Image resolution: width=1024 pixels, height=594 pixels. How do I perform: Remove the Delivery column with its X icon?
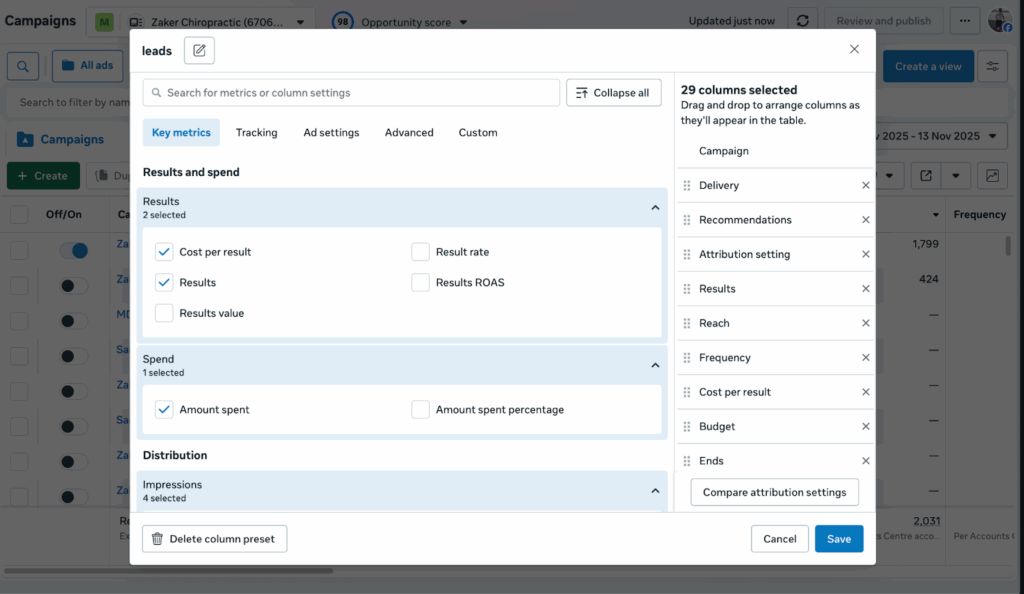pos(865,186)
